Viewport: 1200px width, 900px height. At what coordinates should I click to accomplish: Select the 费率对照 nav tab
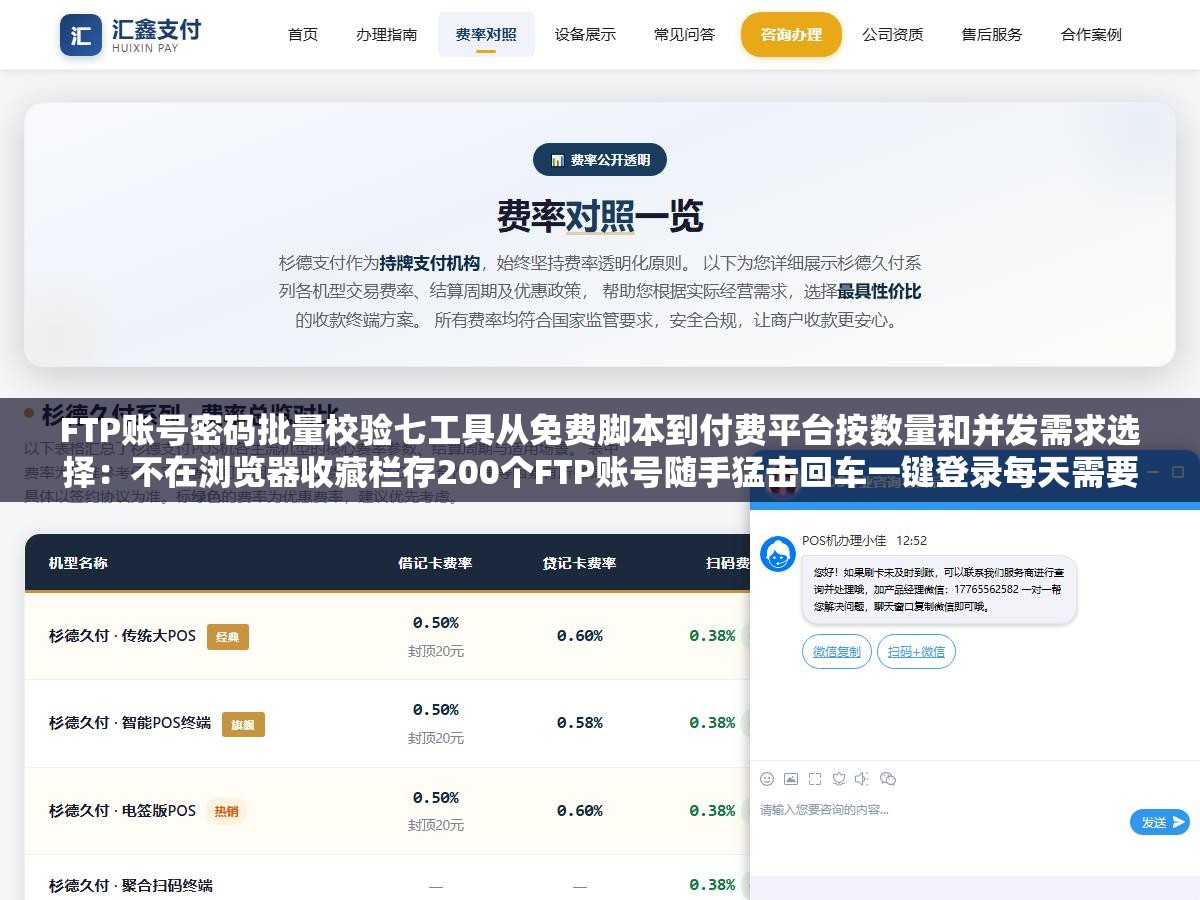pyautogui.click(x=486, y=34)
